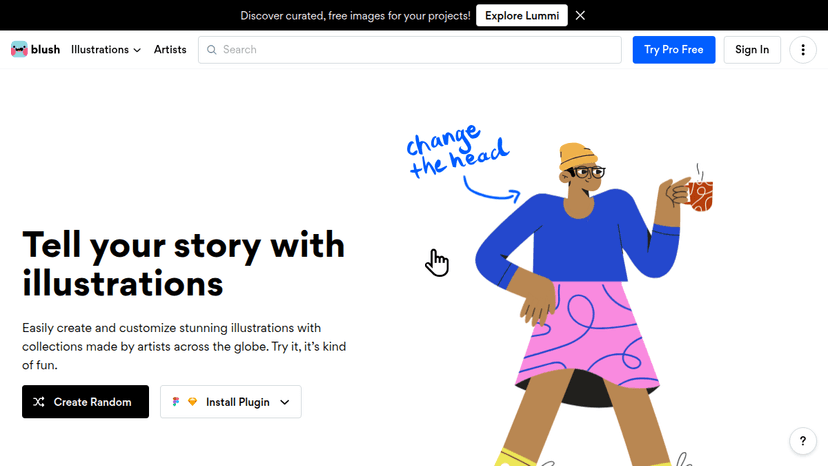Click the red coffee mug illustration
Viewport: 828px width, 466px height.
click(x=700, y=194)
